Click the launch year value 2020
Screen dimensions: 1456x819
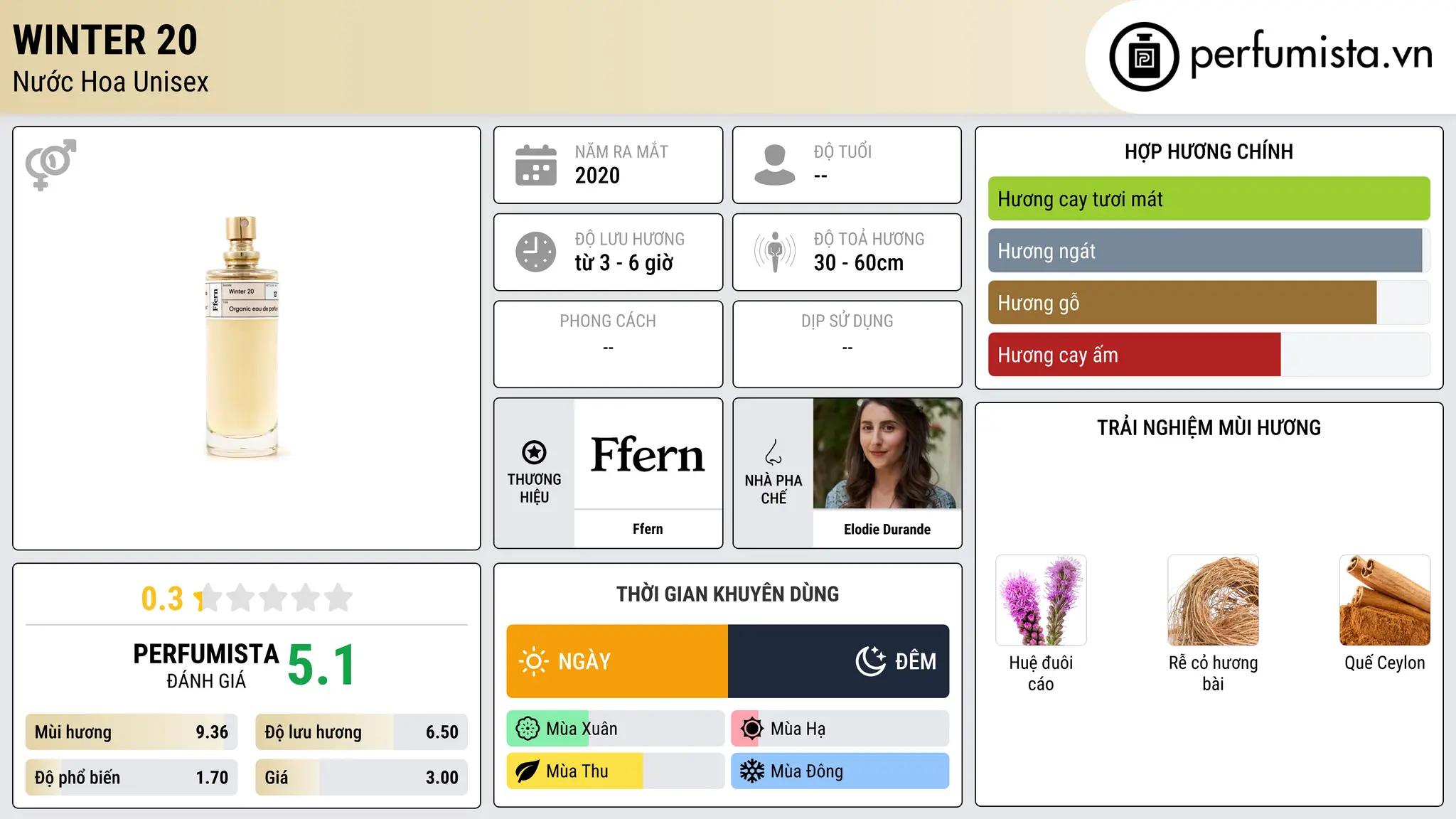click(x=597, y=176)
